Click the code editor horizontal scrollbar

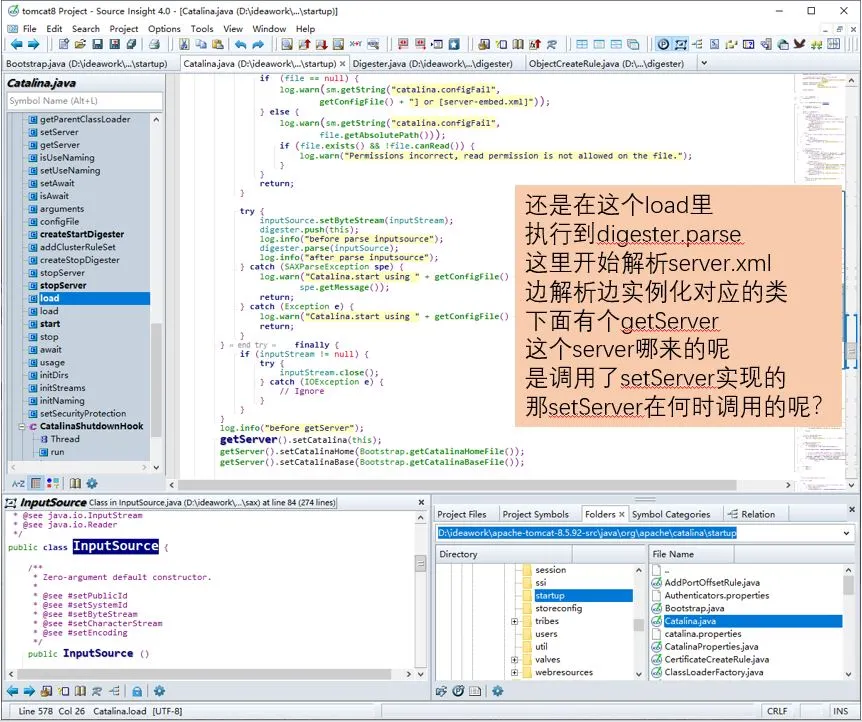(x=456, y=485)
